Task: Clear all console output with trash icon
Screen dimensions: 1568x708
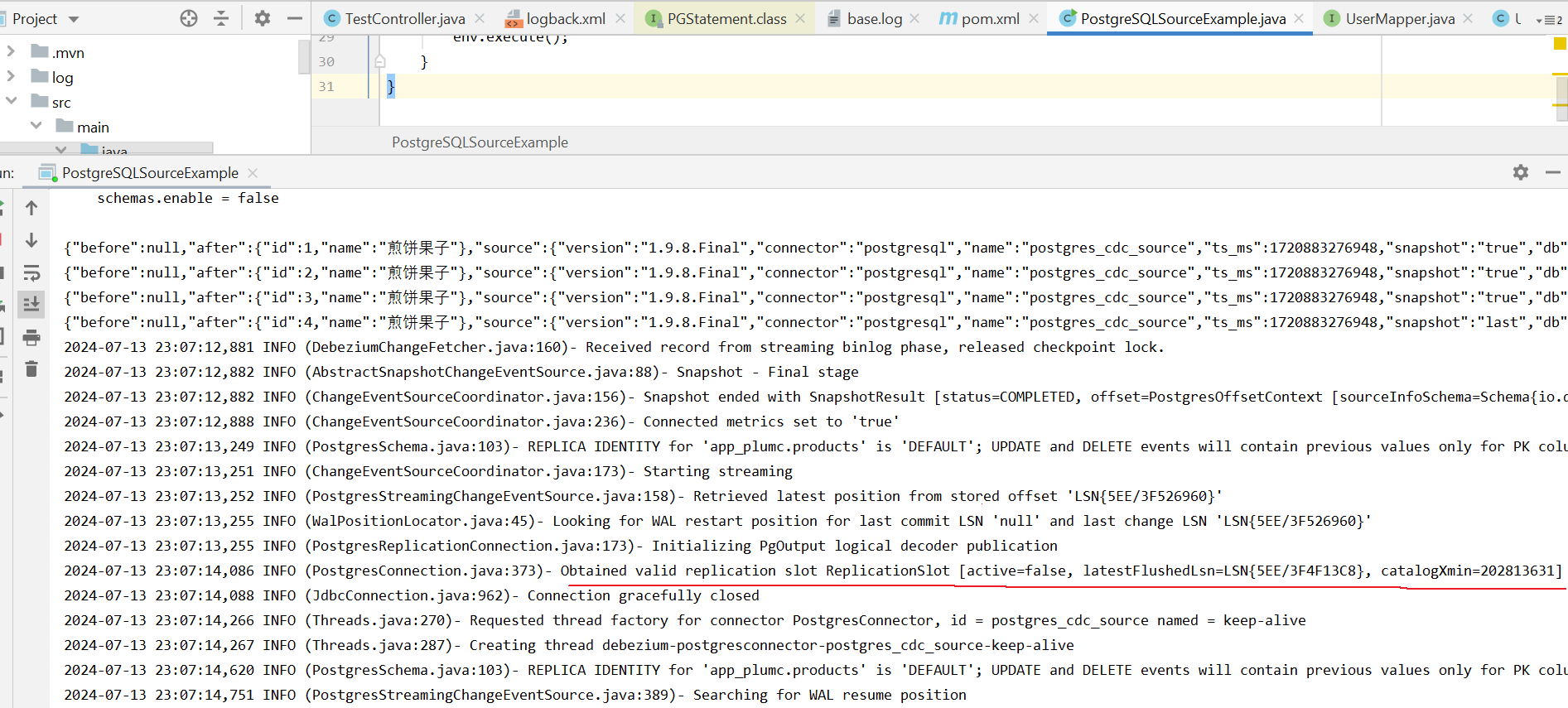Action: [x=31, y=368]
